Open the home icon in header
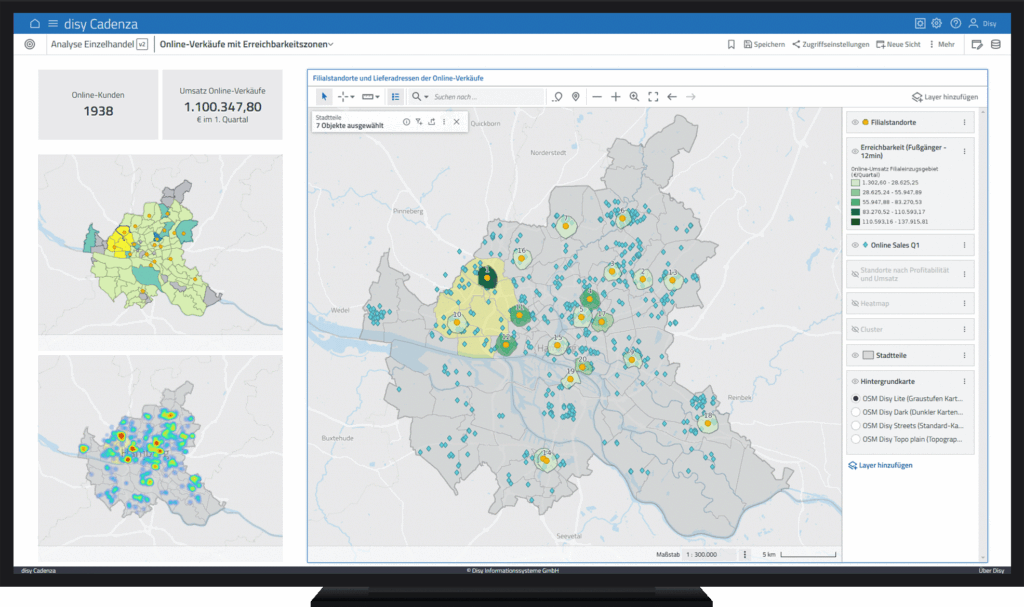The image size is (1024, 607). tap(35, 23)
